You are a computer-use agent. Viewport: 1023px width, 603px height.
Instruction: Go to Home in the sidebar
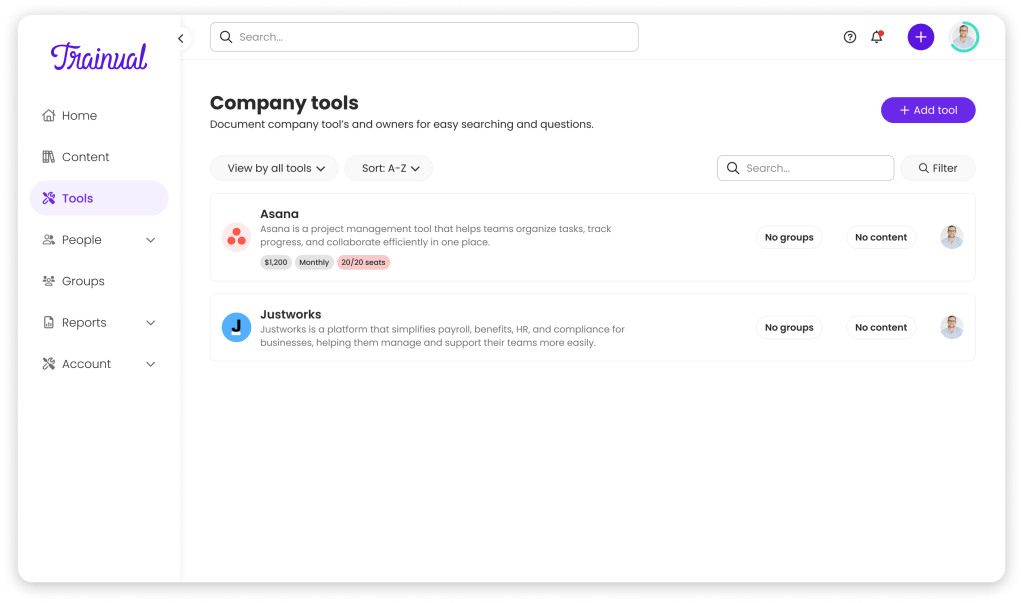79,116
